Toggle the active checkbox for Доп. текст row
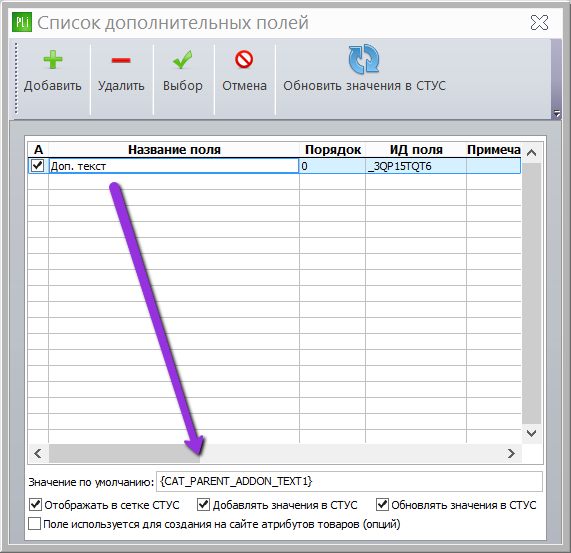This screenshot has height=553, width=571. [x=38, y=166]
